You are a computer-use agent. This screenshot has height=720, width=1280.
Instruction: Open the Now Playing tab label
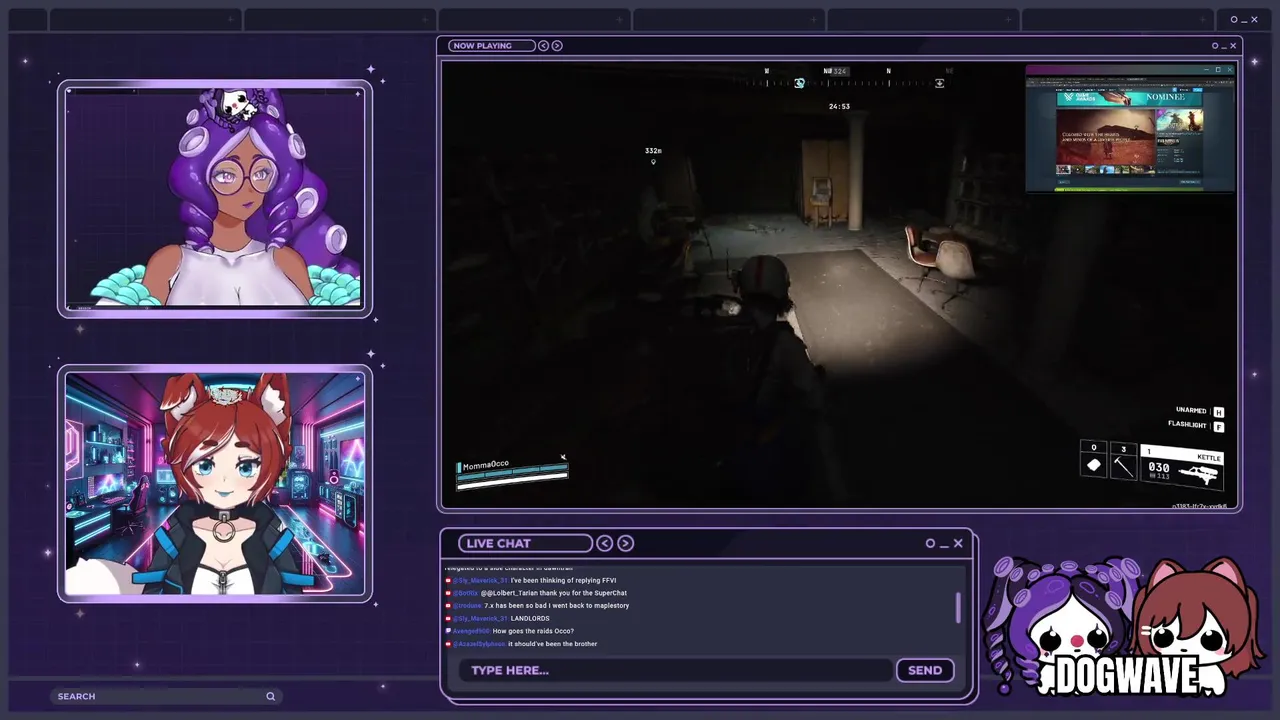pyautogui.click(x=490, y=45)
